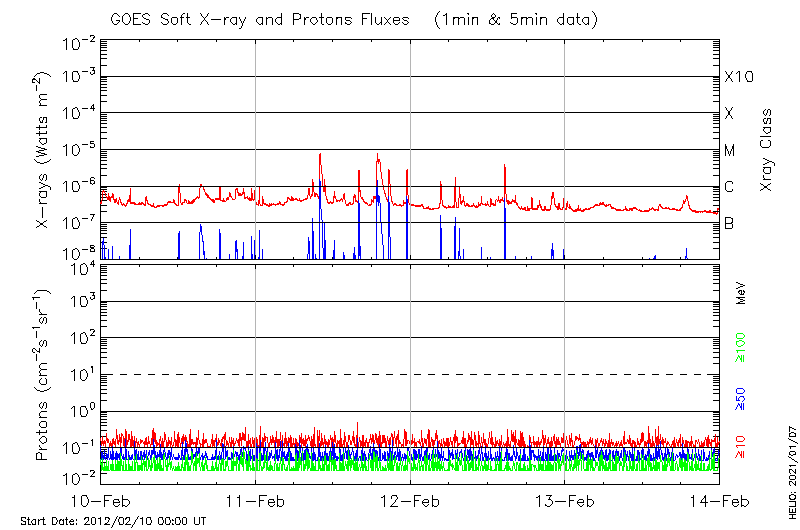Click the 13-Feb date tick label
Screen dimensions: 800x530
565,501
